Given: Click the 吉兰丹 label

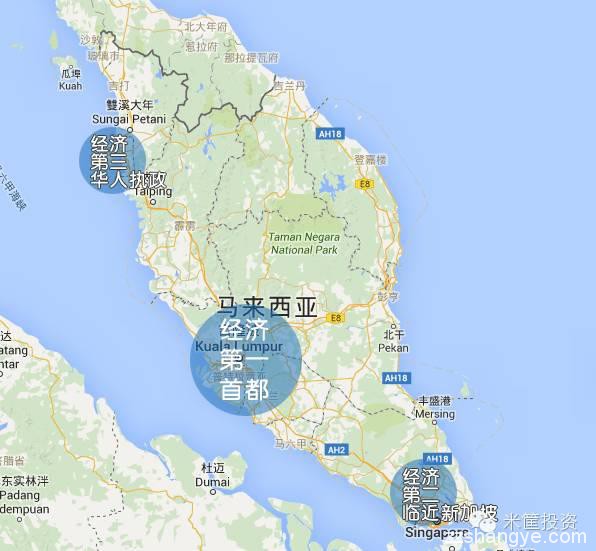Looking at the screenshot, I should [x=290, y=86].
